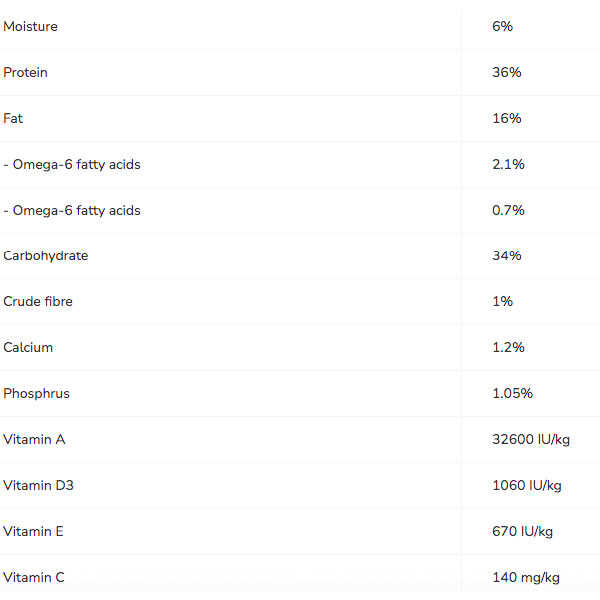Select the 670 IU/kg Vitamin E value

(522, 532)
